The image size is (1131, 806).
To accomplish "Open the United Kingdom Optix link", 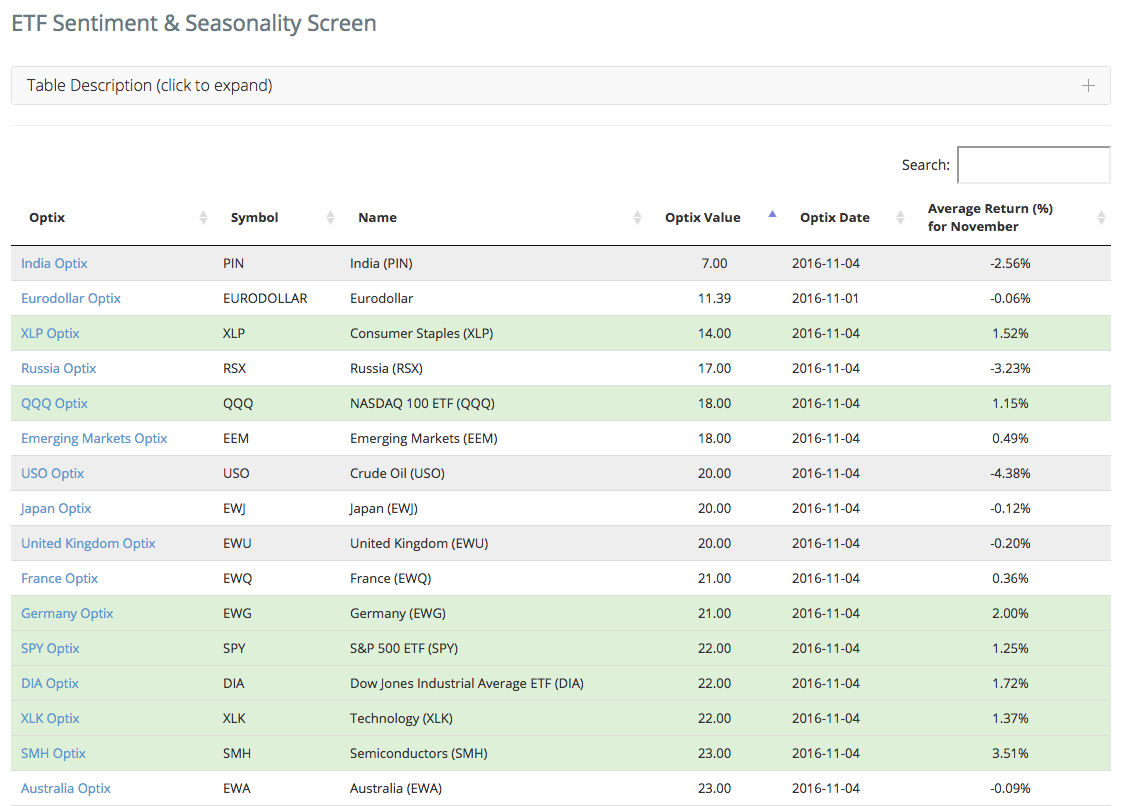I will pos(88,543).
